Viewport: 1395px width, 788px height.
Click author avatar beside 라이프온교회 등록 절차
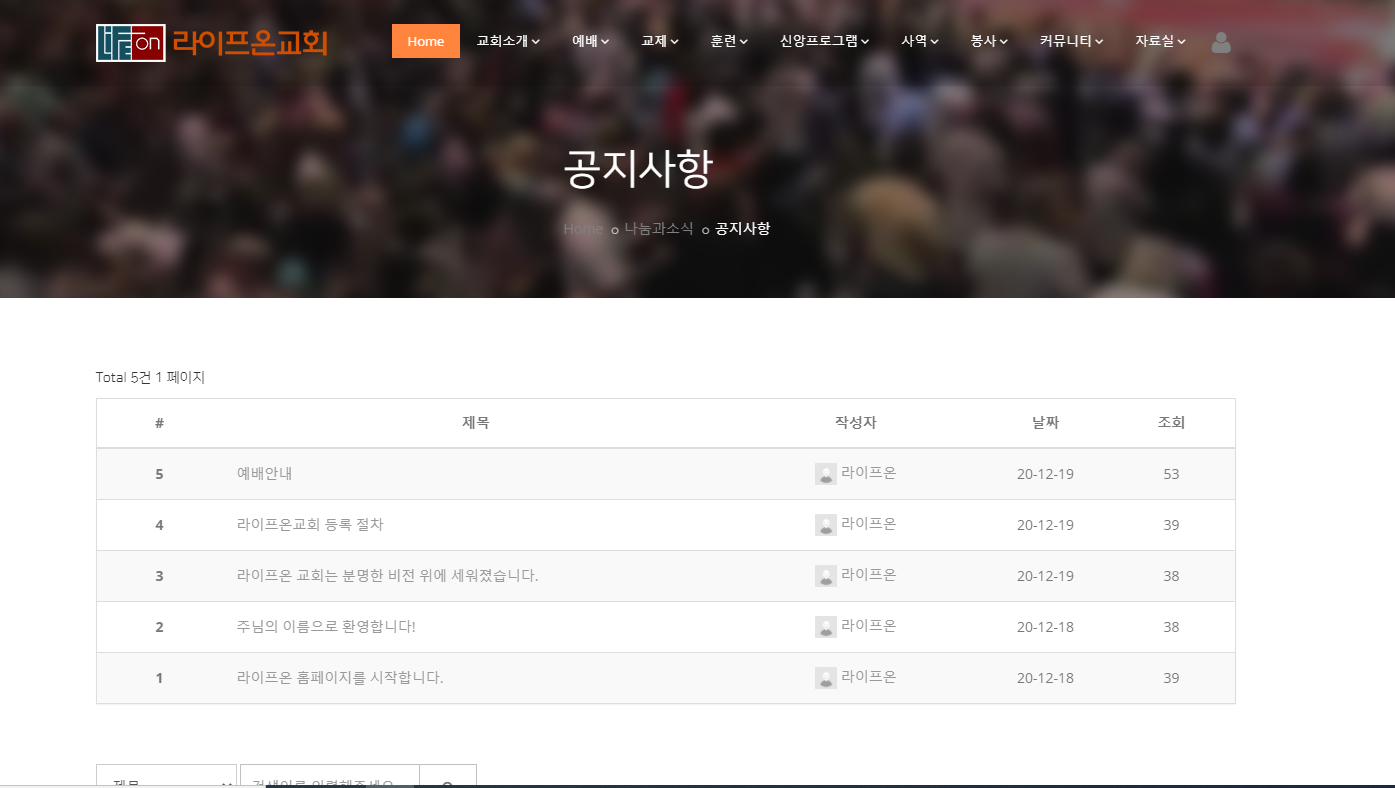coord(825,524)
